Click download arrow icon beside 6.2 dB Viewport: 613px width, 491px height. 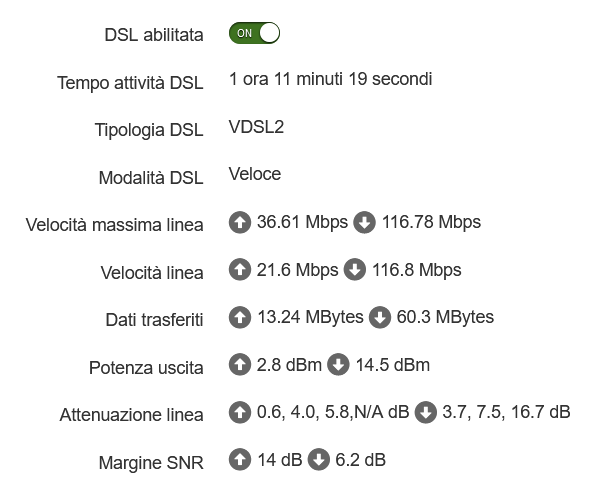click(x=319, y=460)
